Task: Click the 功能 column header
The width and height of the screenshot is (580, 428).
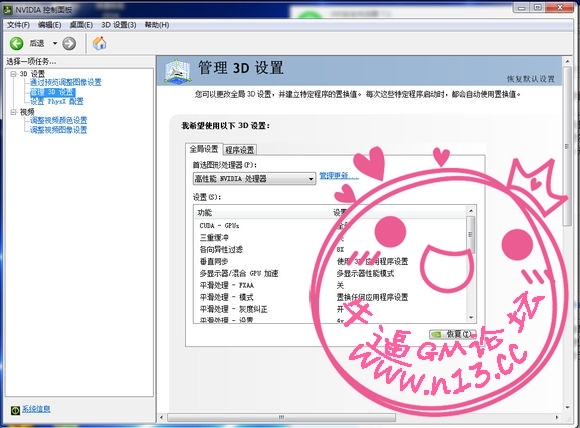Action: click(205, 213)
